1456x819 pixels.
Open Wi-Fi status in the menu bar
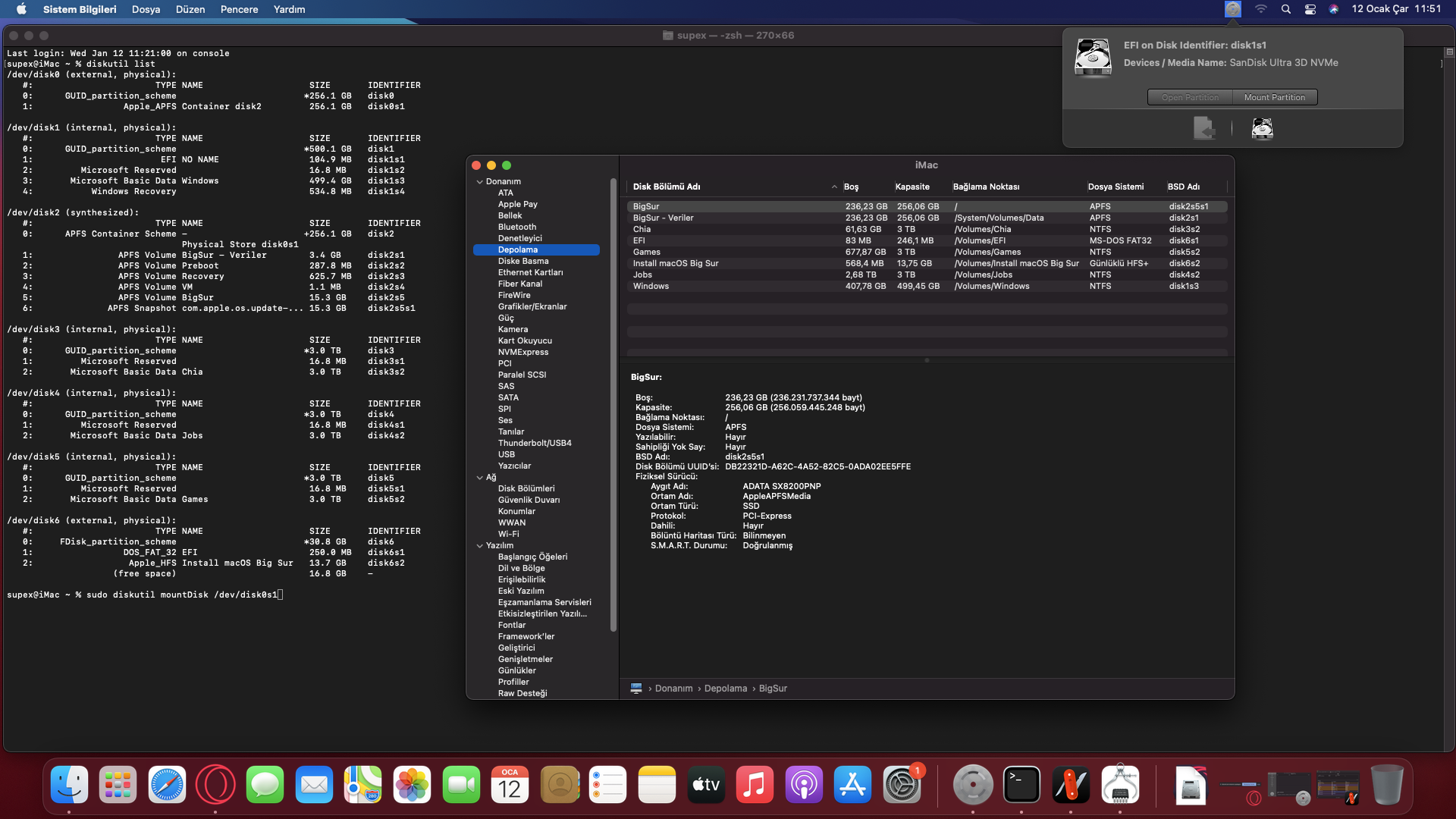click(x=1260, y=9)
